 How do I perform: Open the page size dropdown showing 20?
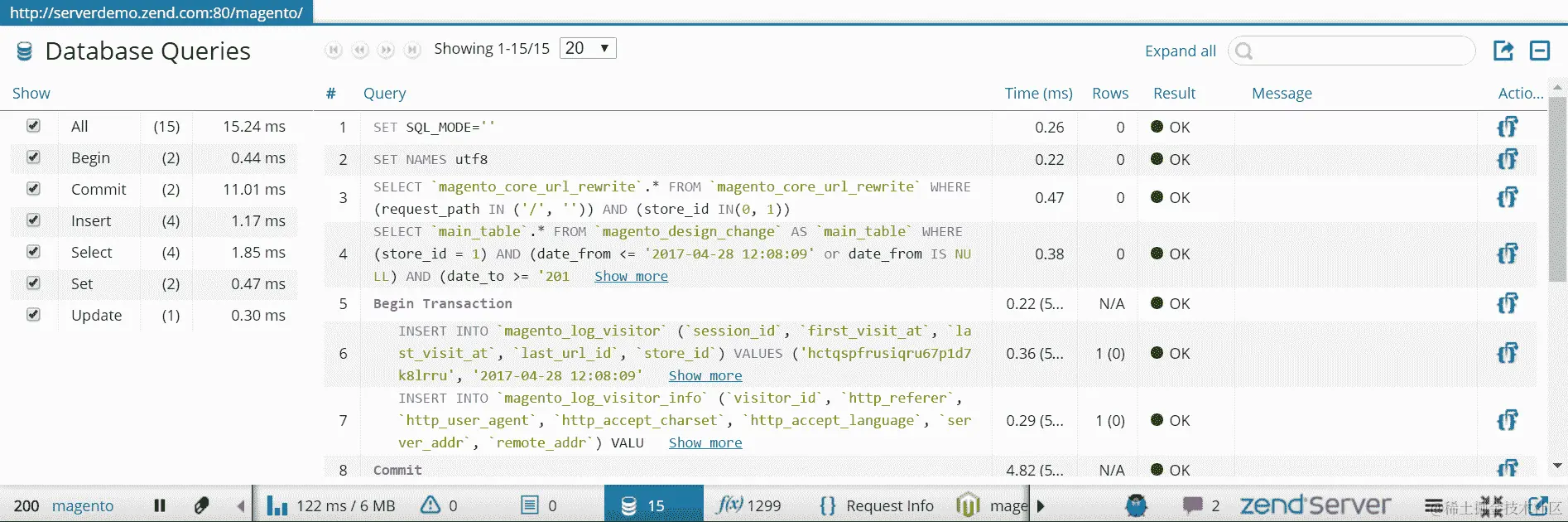pyautogui.click(x=588, y=48)
